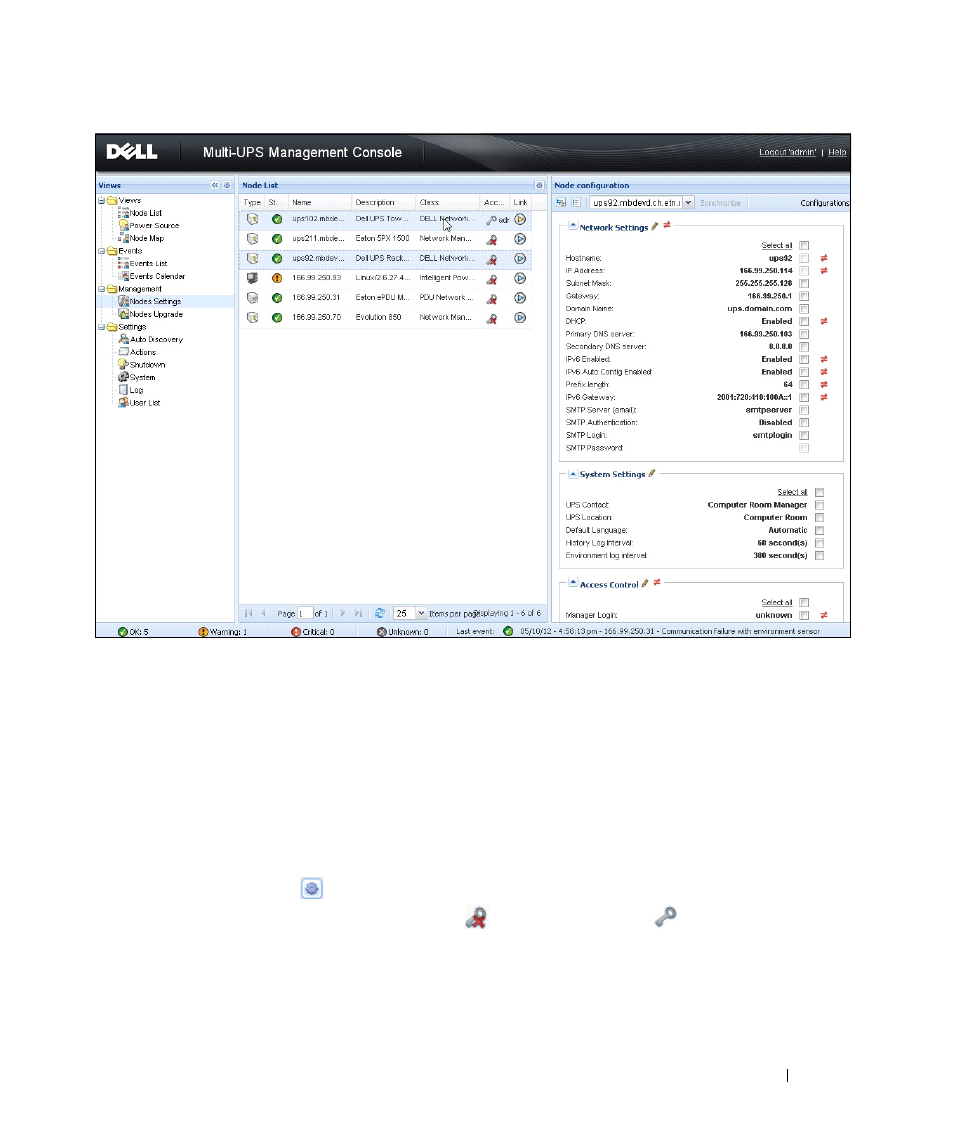Go to the next page of node list
954x1145 pixels.
click(x=343, y=613)
